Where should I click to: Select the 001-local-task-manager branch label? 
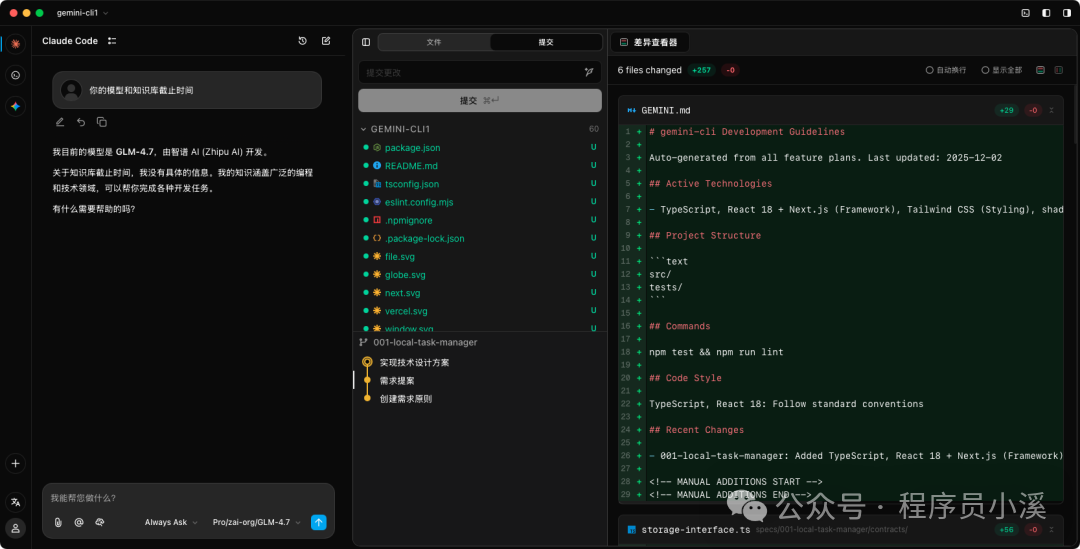(425, 342)
